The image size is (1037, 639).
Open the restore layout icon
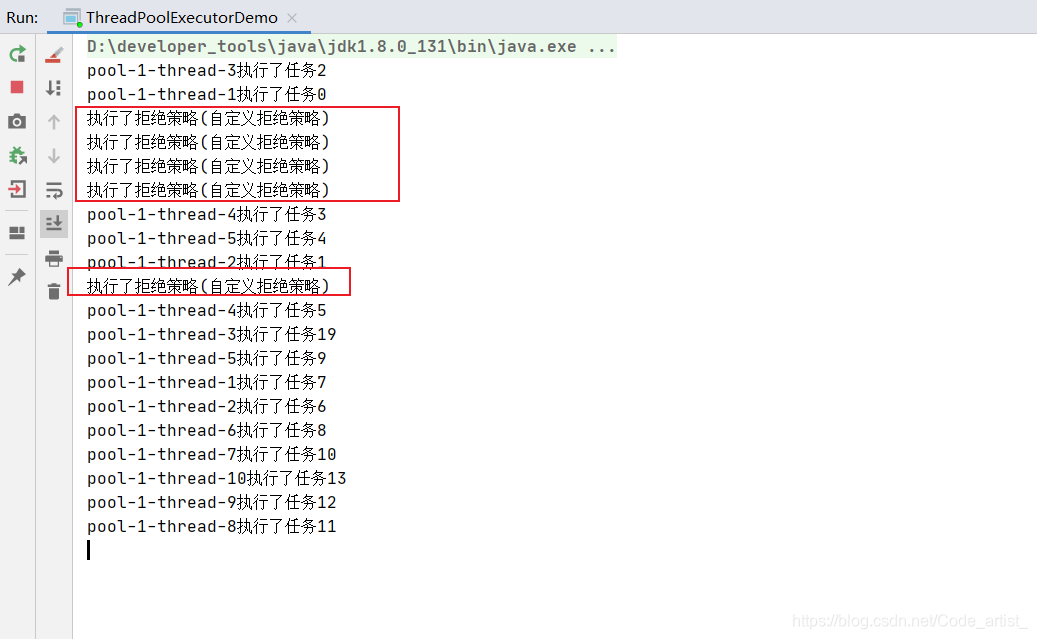click(x=17, y=233)
